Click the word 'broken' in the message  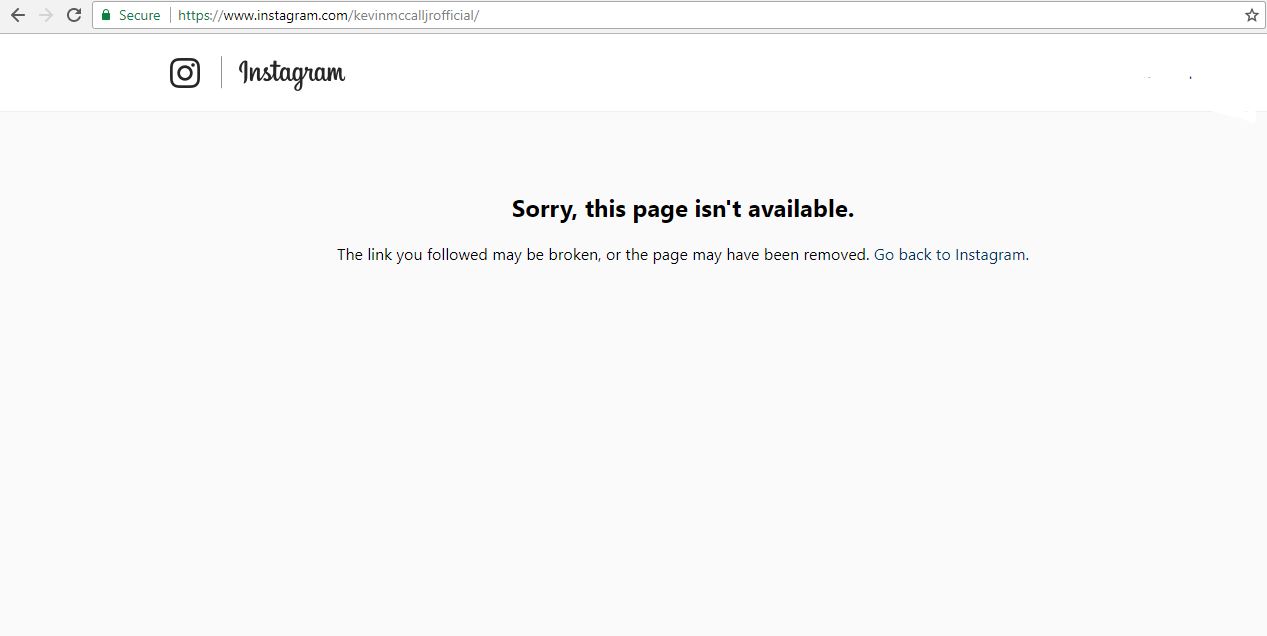click(x=573, y=254)
